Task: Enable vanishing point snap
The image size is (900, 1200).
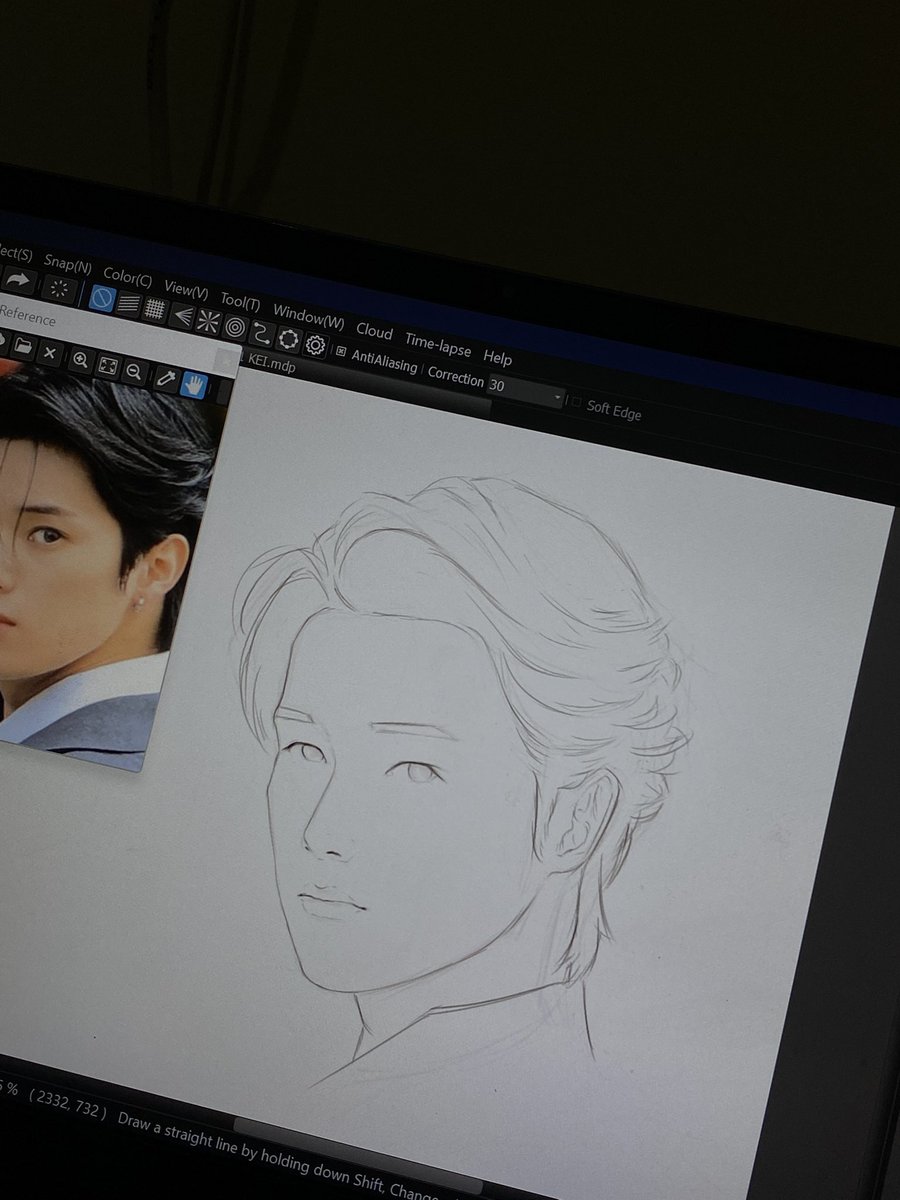Action: tap(181, 315)
